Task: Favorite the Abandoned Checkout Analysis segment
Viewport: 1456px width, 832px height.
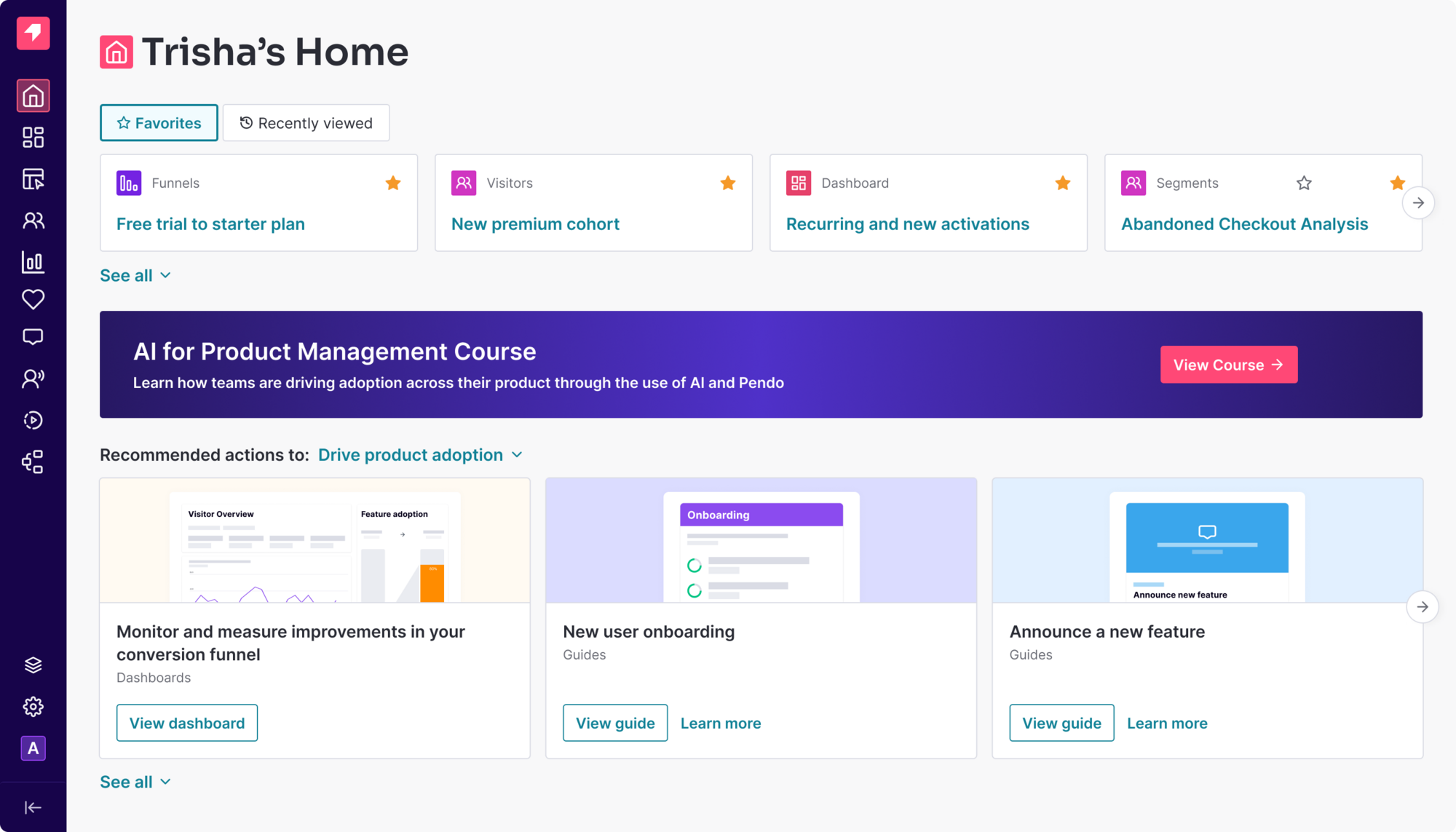Action: coord(1305,183)
